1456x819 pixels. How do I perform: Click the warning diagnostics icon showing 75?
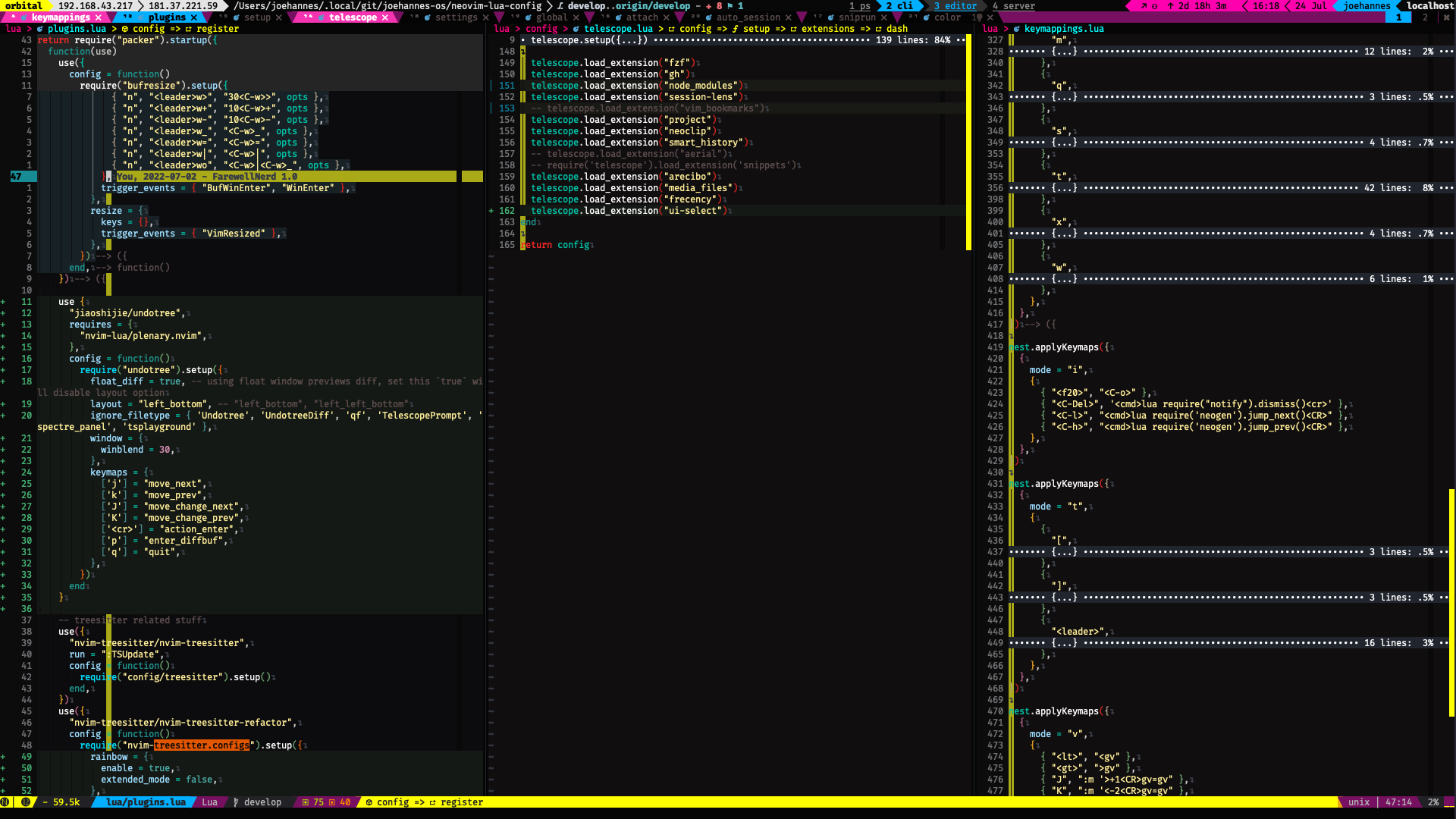point(306,802)
